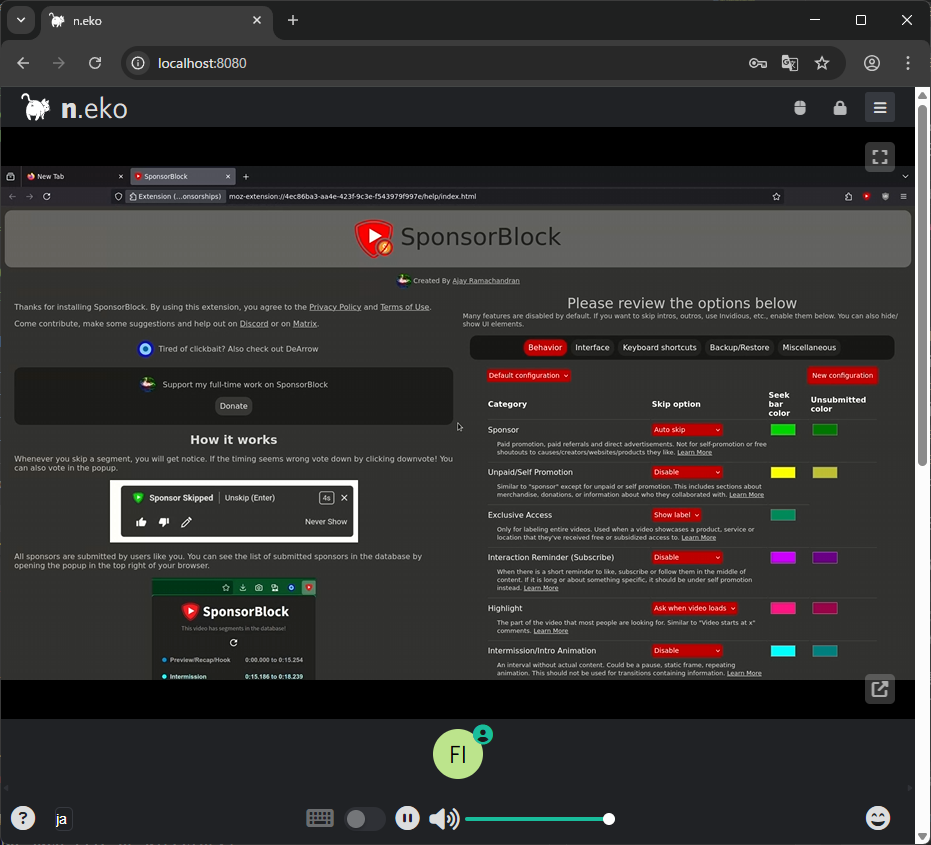Click the FI member avatar
Viewport: 931px width, 845px height.
[x=458, y=754]
